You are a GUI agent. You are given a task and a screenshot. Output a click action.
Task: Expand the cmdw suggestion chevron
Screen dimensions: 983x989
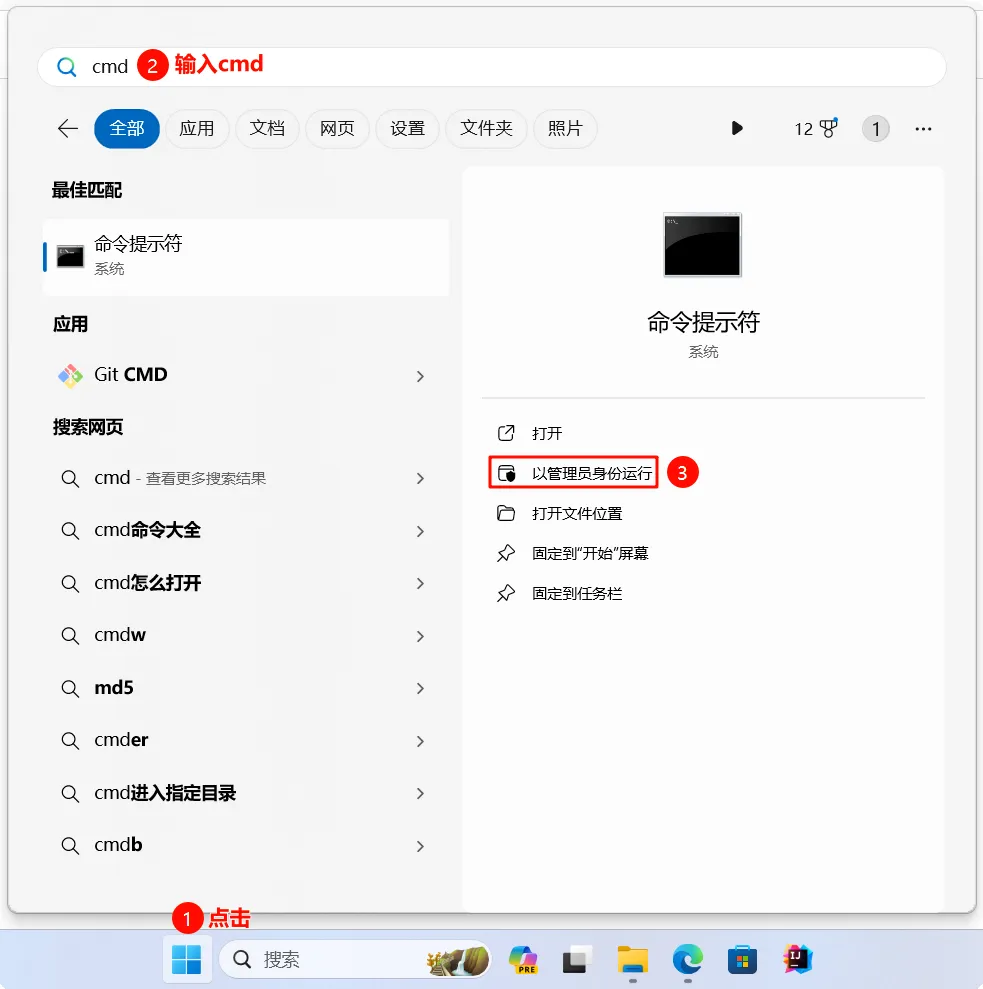click(420, 636)
